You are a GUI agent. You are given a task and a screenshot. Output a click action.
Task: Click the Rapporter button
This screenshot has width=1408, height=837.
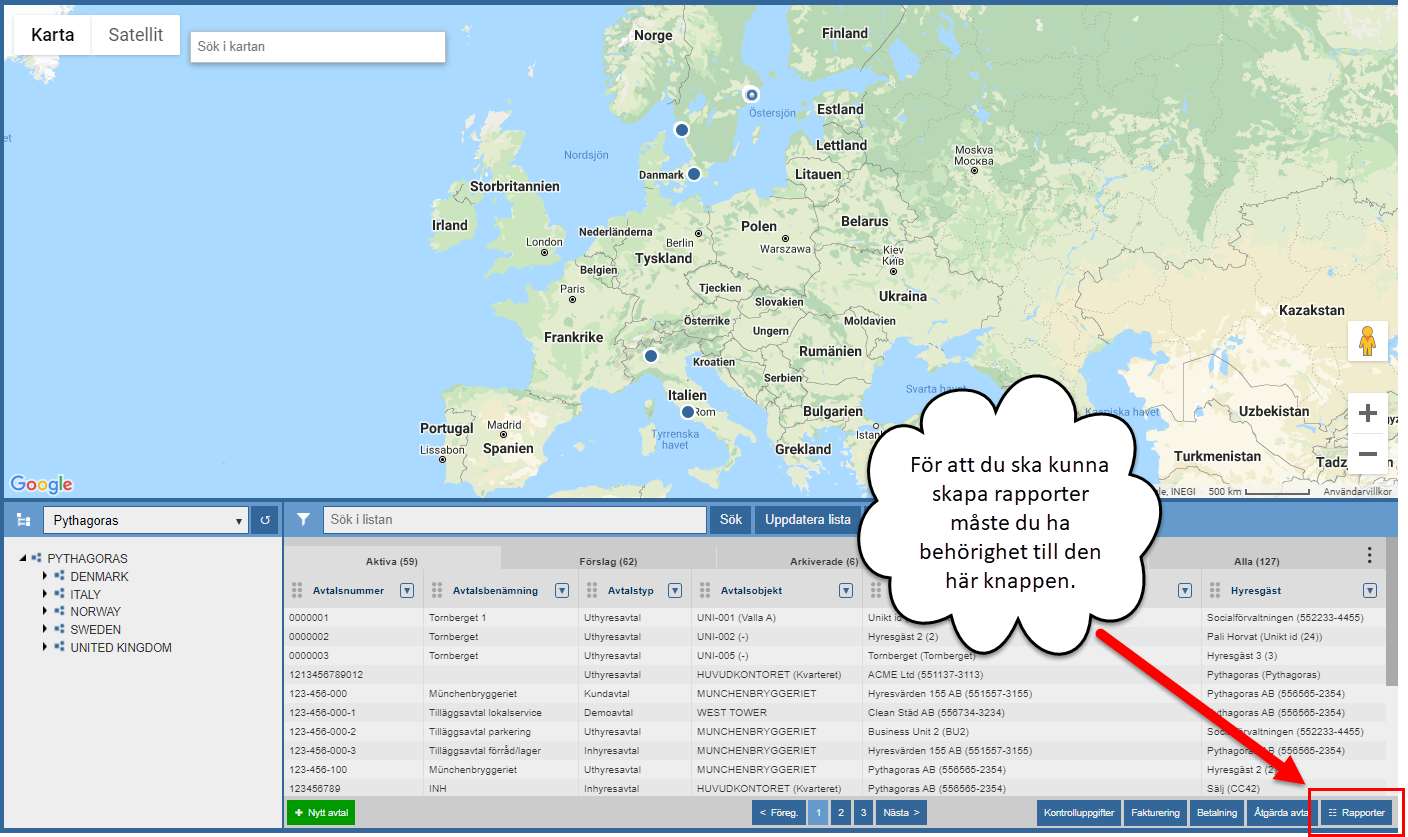pyautogui.click(x=1356, y=813)
